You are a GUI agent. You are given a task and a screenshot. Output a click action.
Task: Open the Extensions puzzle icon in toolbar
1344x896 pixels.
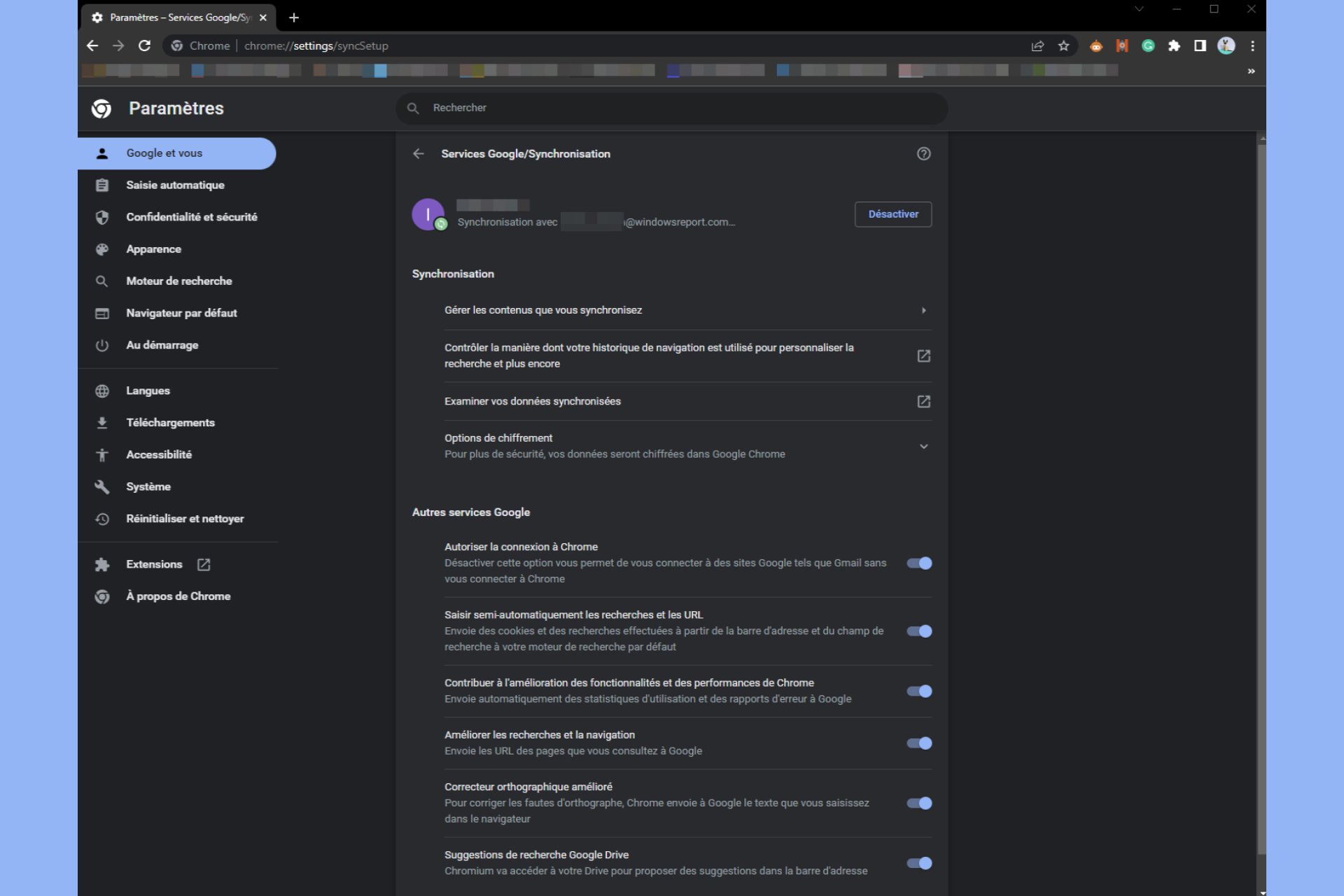coord(1174,45)
